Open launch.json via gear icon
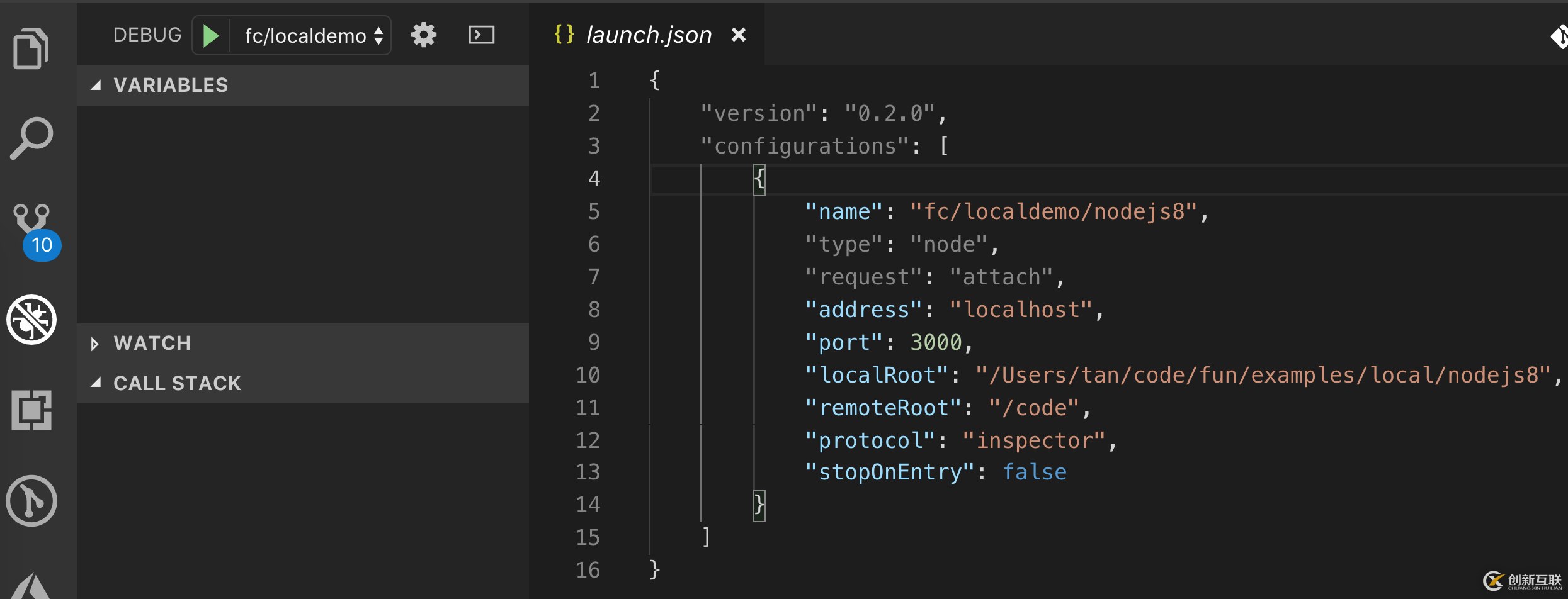This screenshot has height=599, width=1568. [424, 35]
